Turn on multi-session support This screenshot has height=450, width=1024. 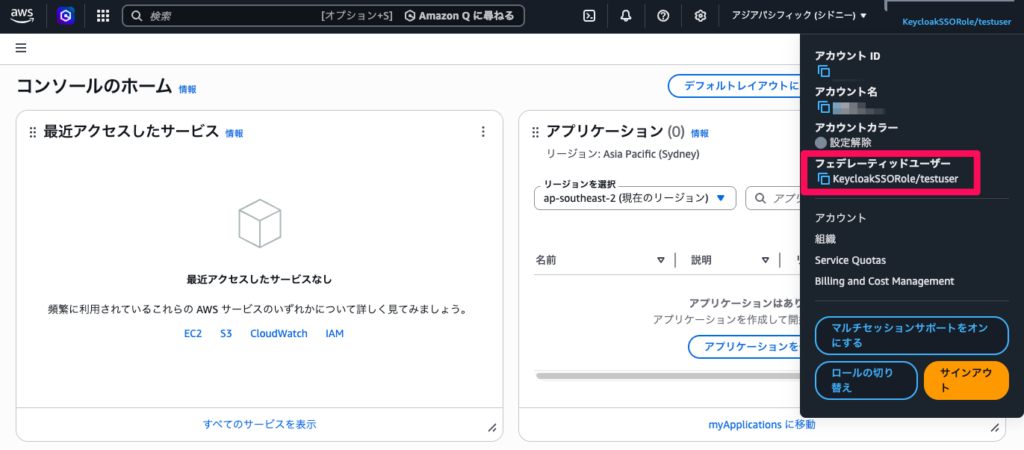coord(911,336)
